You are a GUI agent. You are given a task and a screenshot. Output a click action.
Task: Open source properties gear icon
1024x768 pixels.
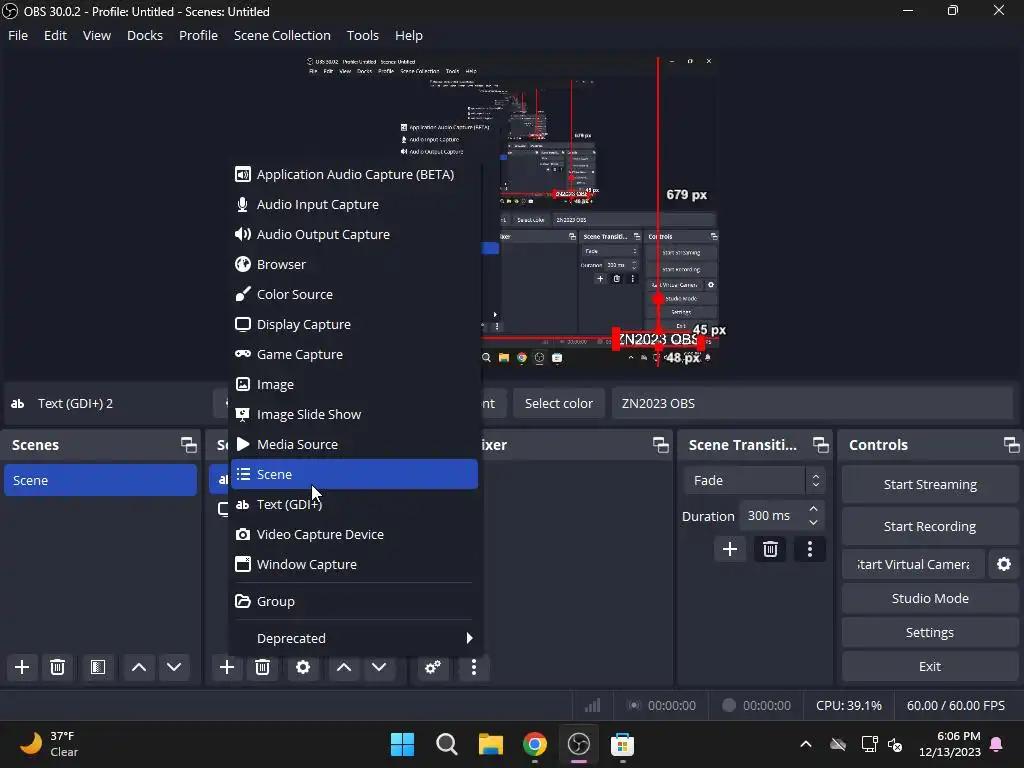click(x=303, y=667)
